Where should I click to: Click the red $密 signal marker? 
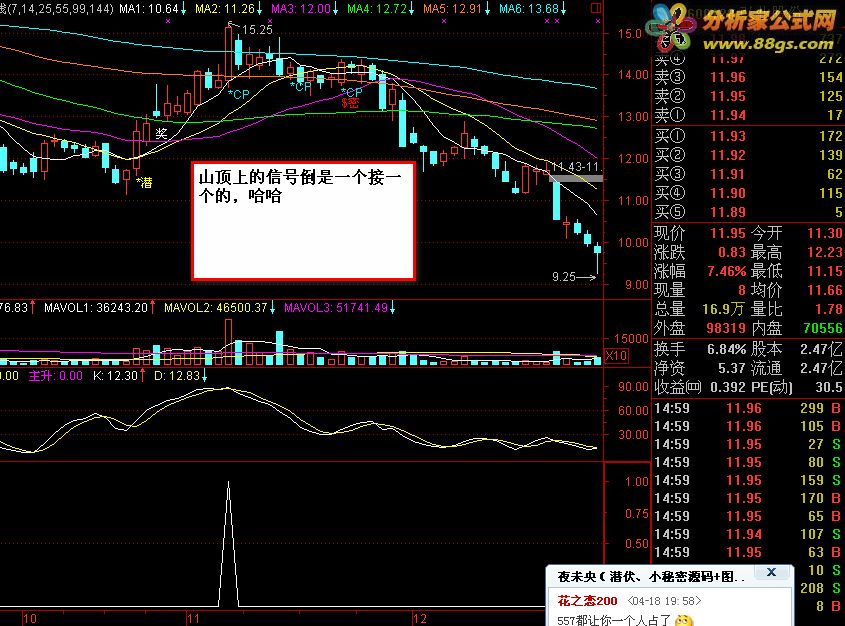click(350, 102)
